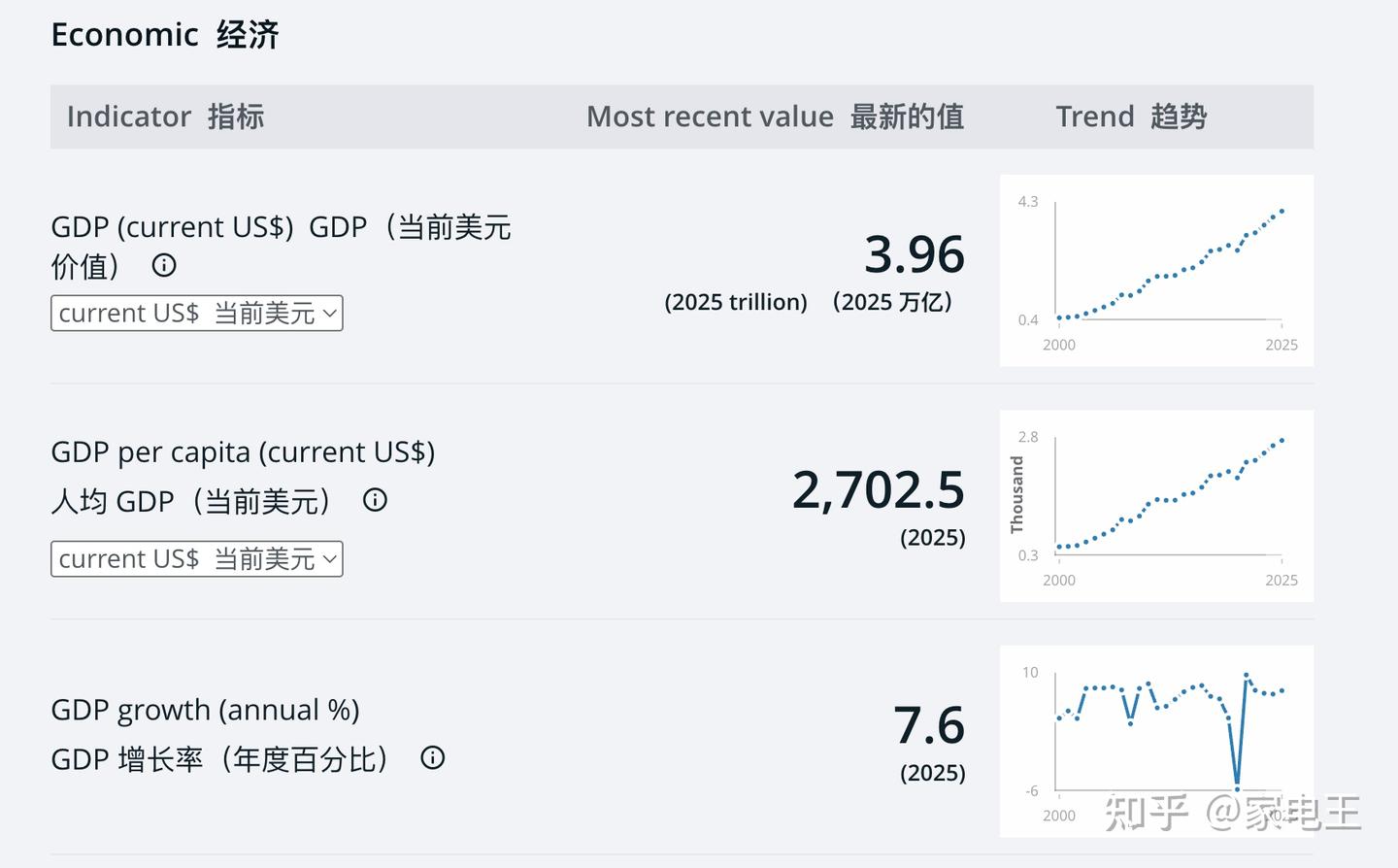
Task: Click info icon beside GDP growth rate
Action: coord(433,758)
